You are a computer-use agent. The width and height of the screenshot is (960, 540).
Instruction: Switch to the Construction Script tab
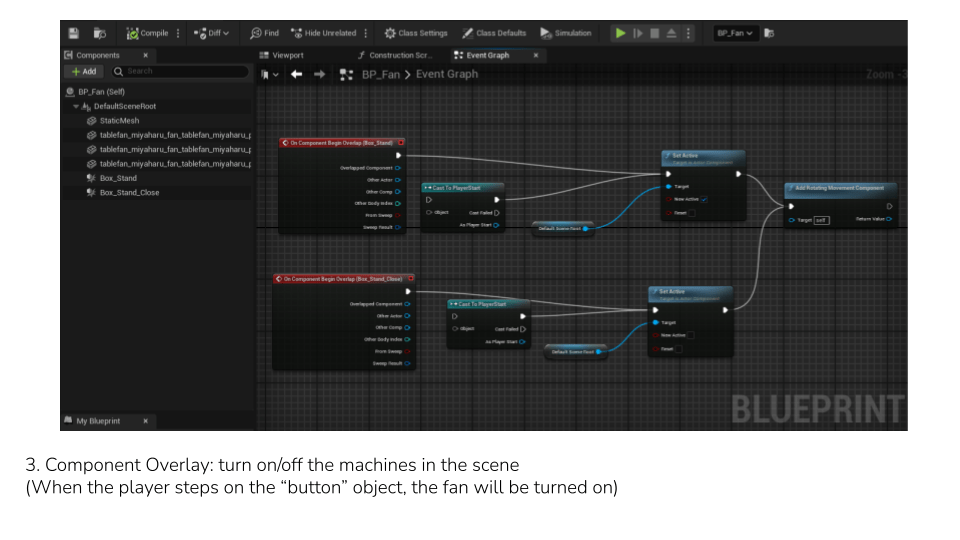pos(394,55)
